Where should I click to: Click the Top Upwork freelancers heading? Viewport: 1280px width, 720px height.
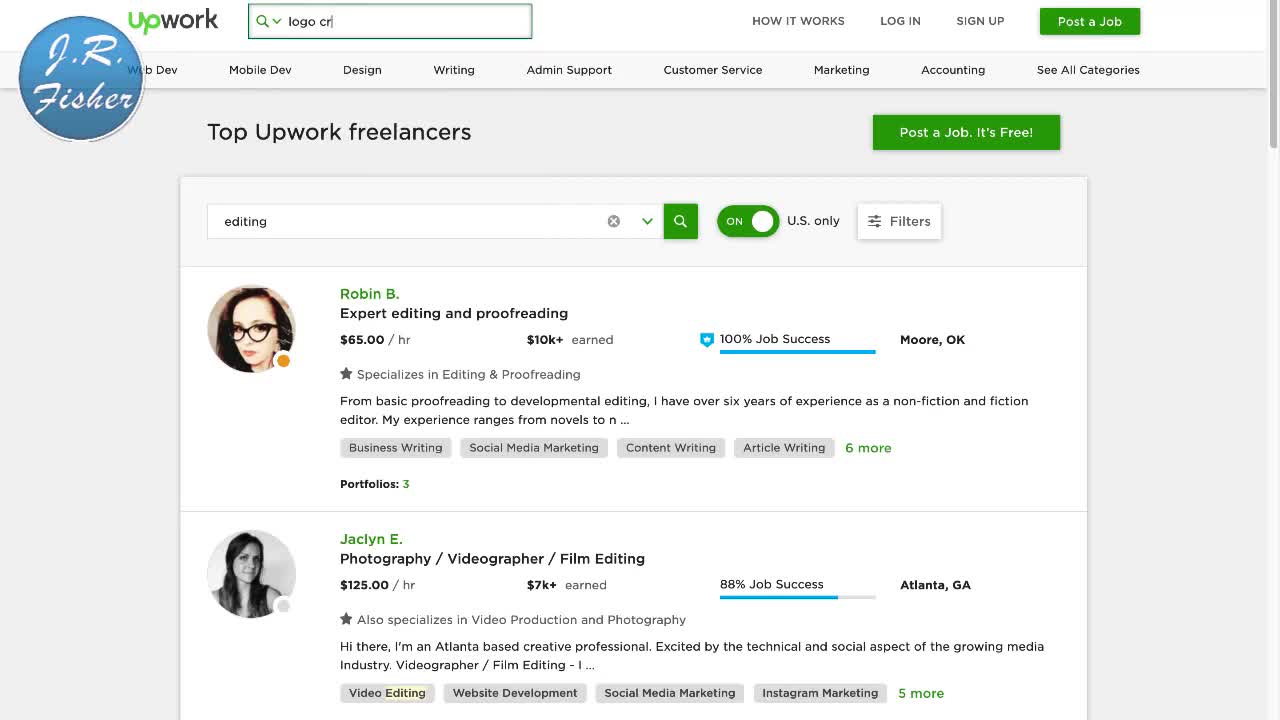pos(339,132)
